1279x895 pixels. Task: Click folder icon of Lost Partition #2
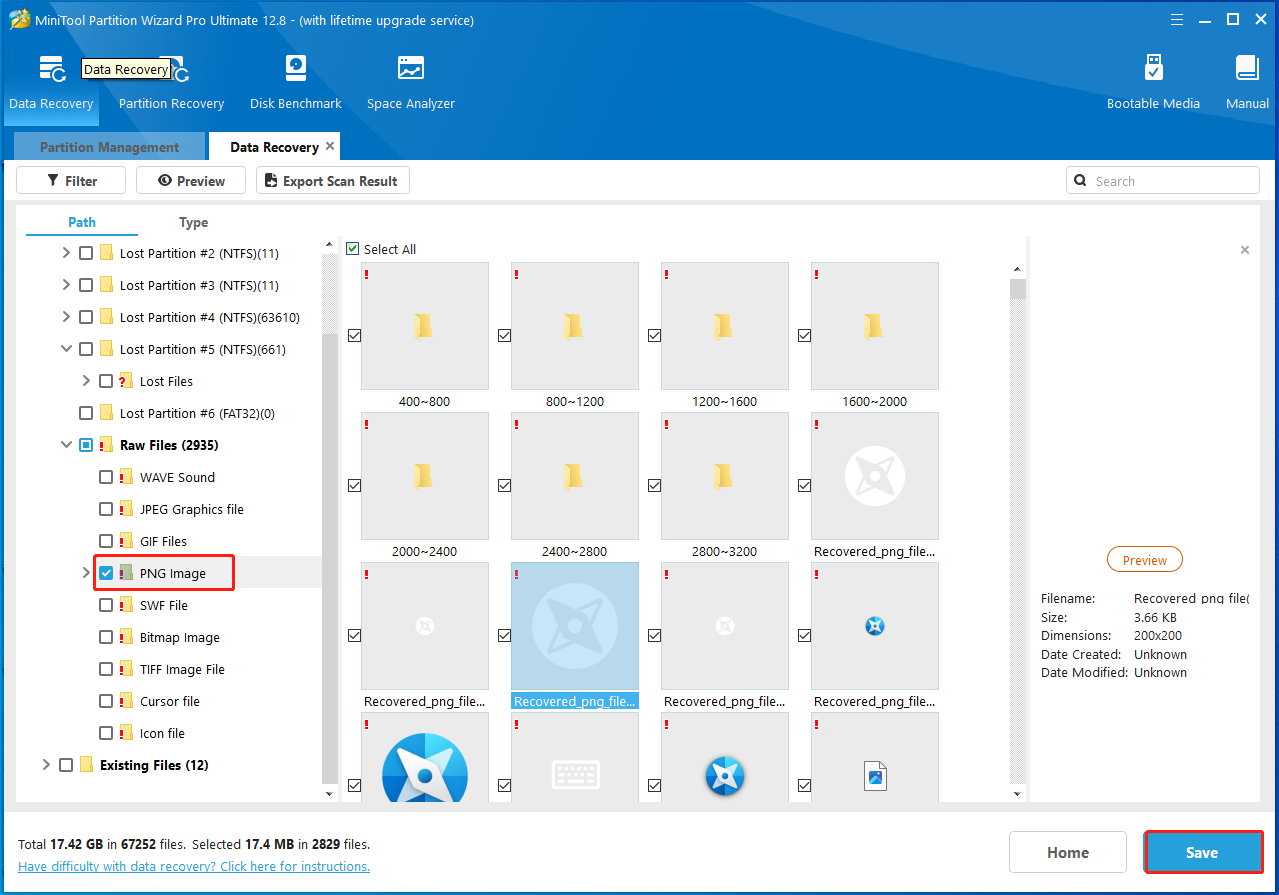point(106,253)
